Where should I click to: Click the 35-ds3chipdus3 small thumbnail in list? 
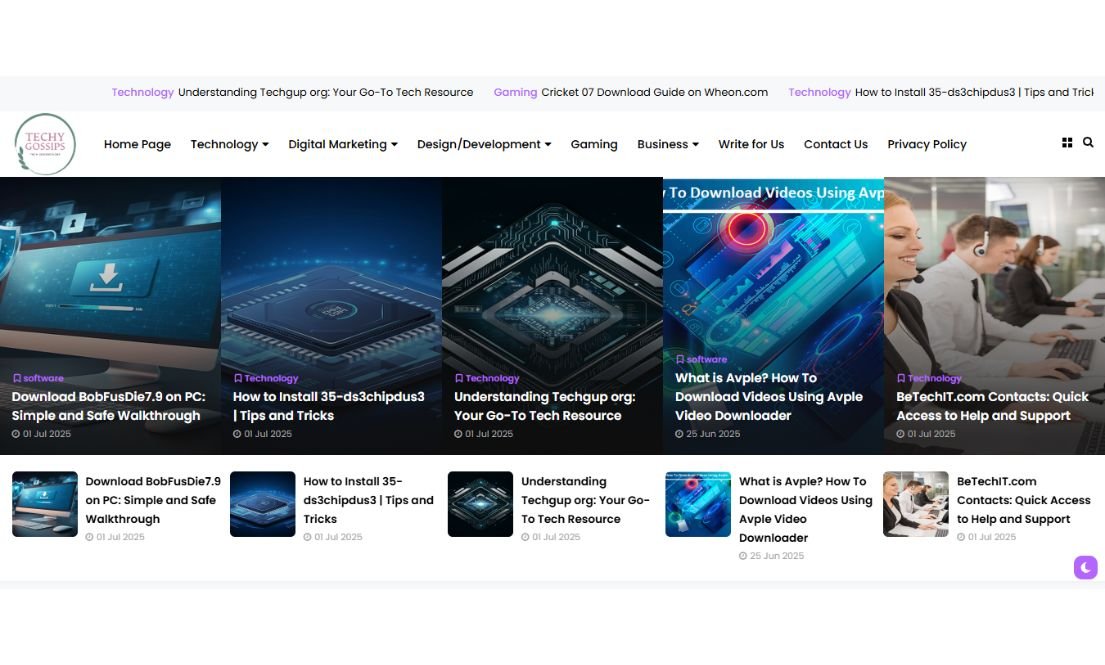click(x=263, y=504)
